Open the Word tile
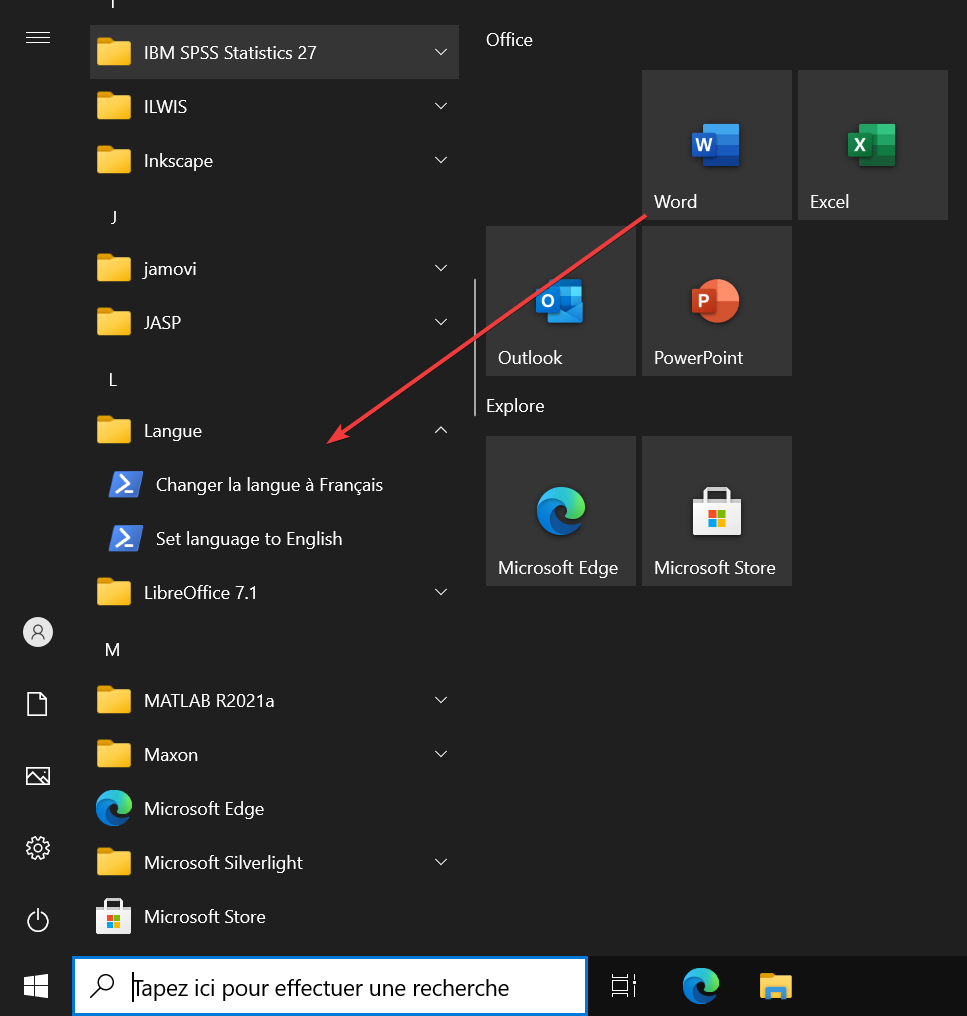This screenshot has height=1016, width=967. coord(716,145)
